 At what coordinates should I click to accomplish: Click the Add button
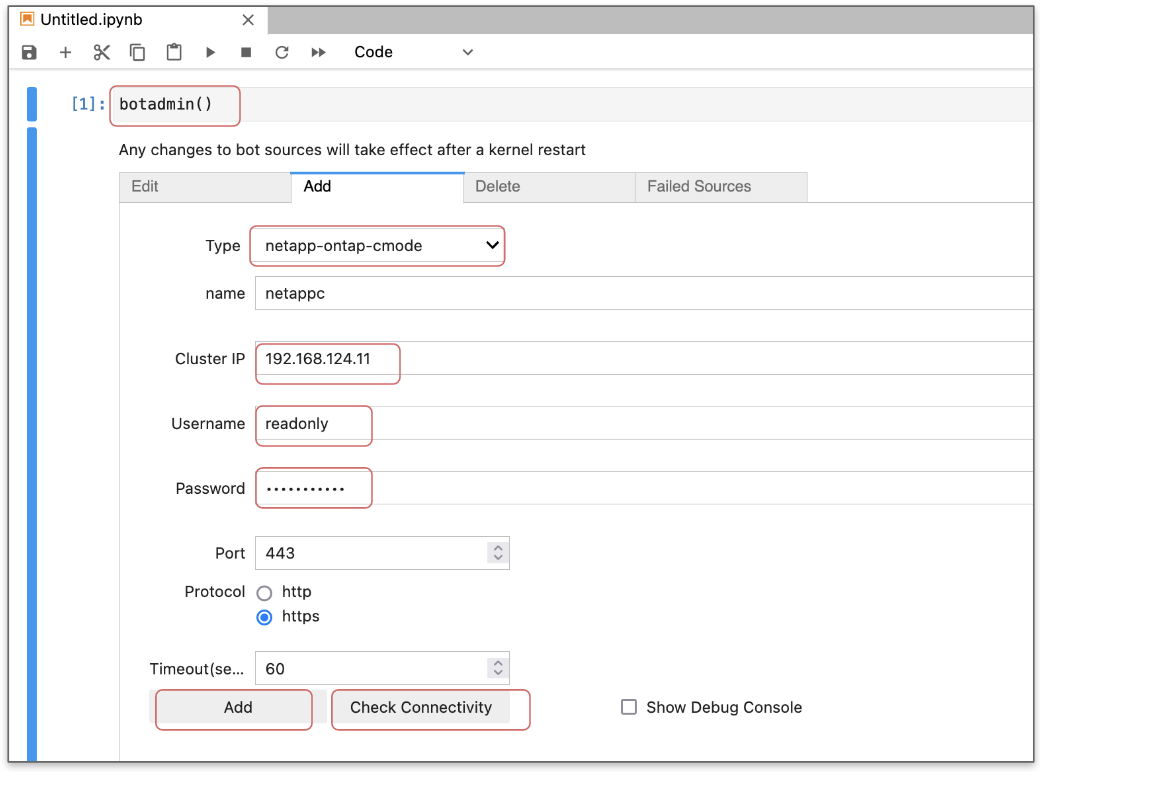[x=233, y=708]
